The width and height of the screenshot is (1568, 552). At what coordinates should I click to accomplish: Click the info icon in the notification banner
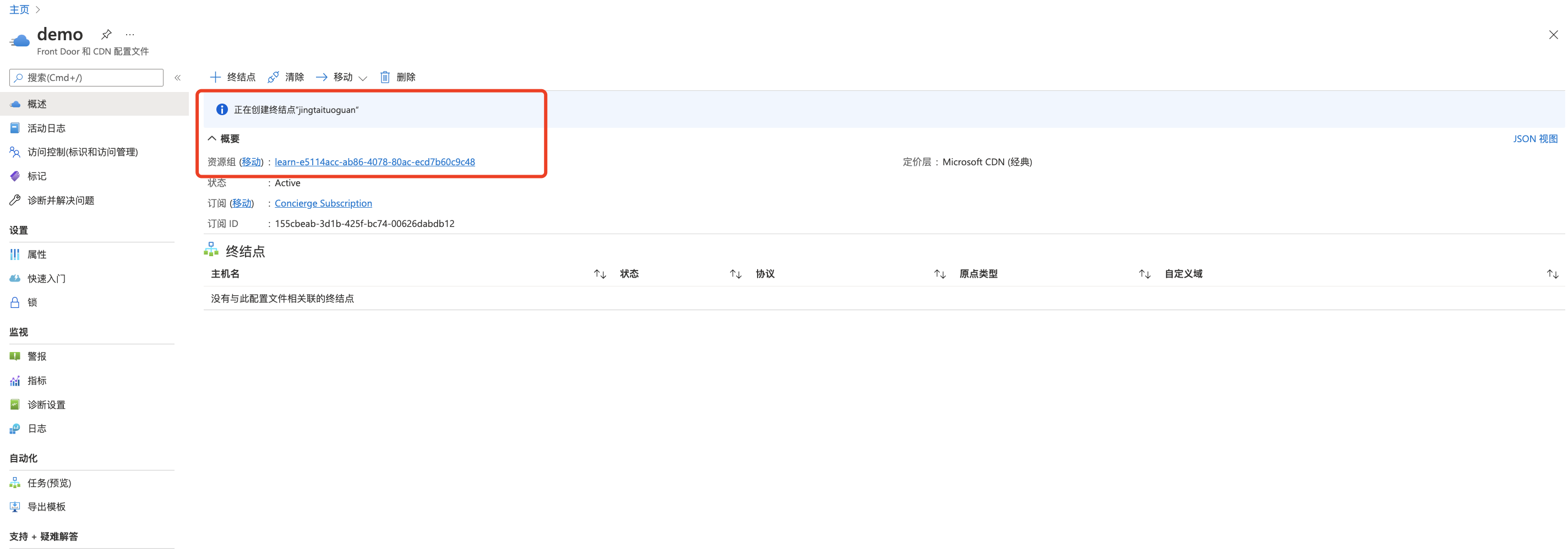(x=222, y=110)
